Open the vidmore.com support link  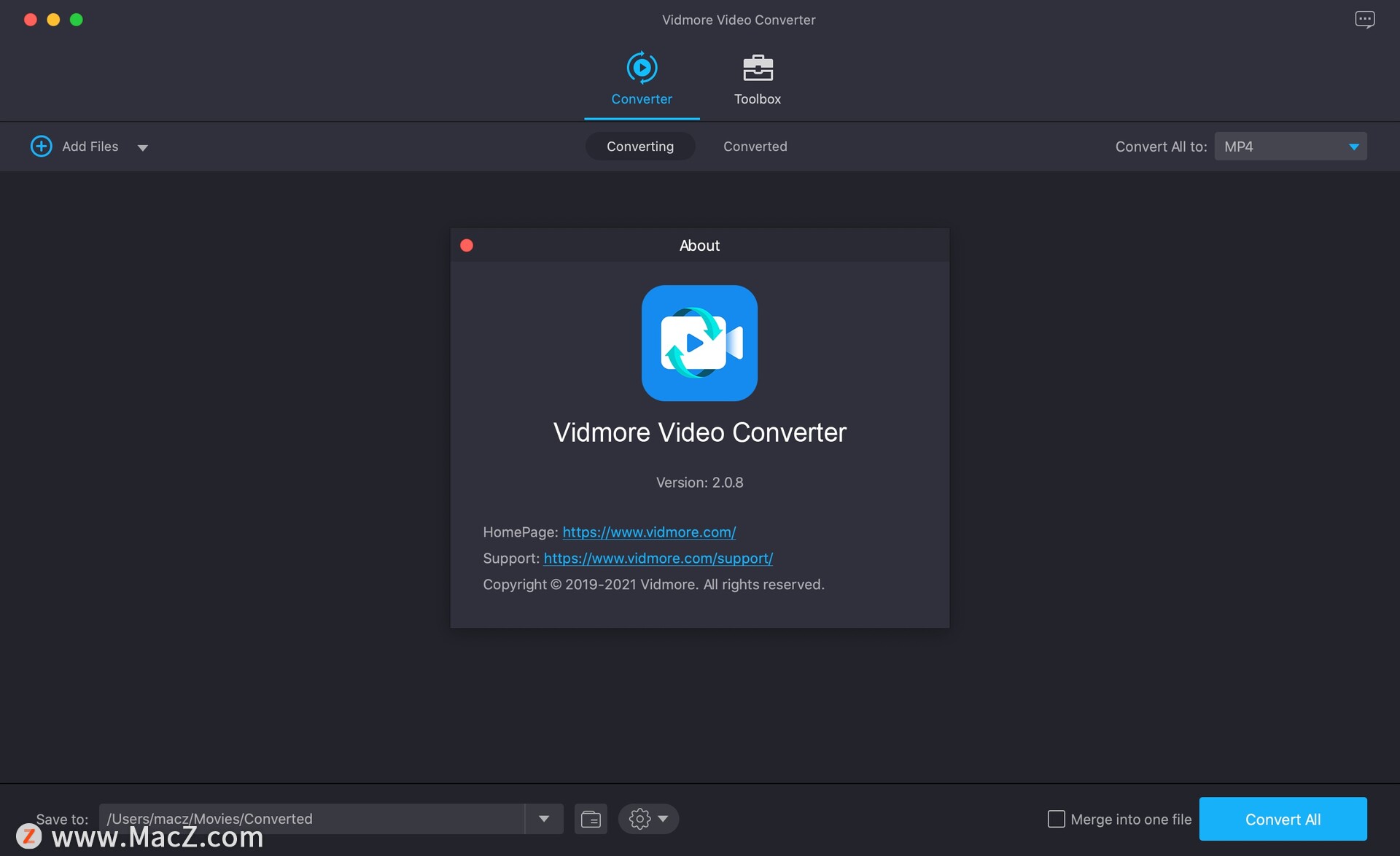coord(658,559)
